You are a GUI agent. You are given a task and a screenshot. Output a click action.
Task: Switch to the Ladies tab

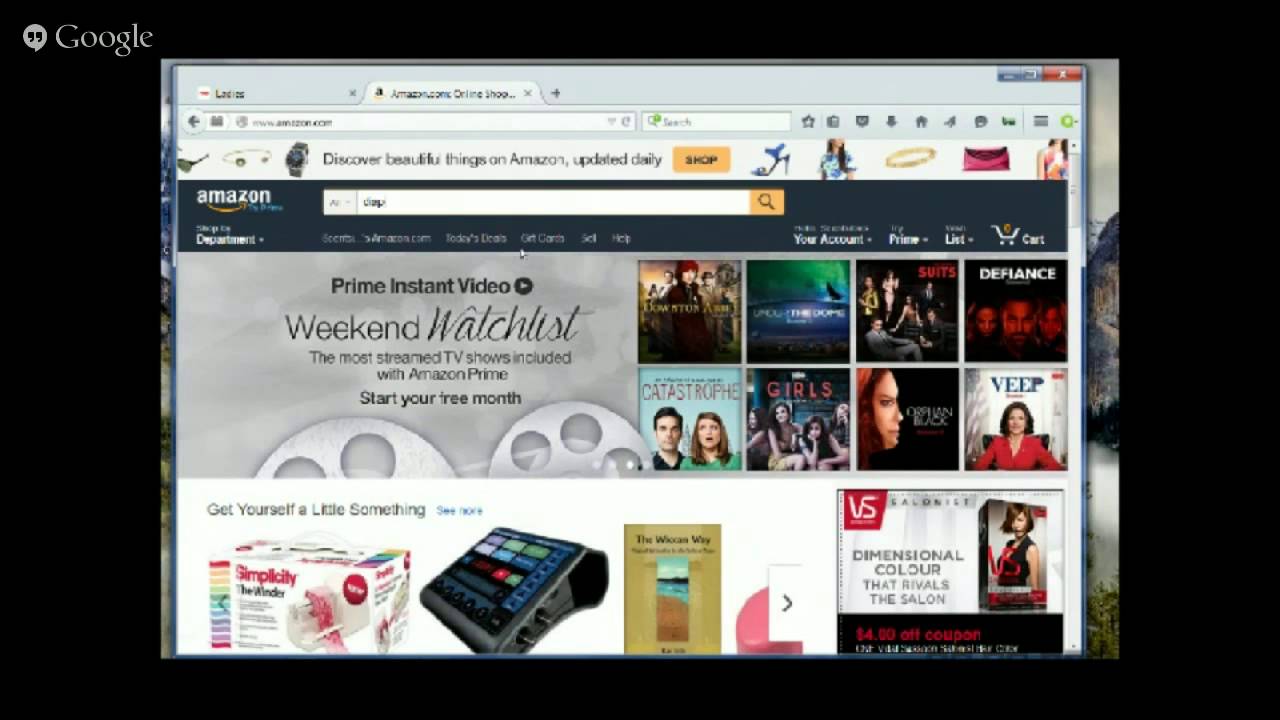pyautogui.click(x=275, y=93)
